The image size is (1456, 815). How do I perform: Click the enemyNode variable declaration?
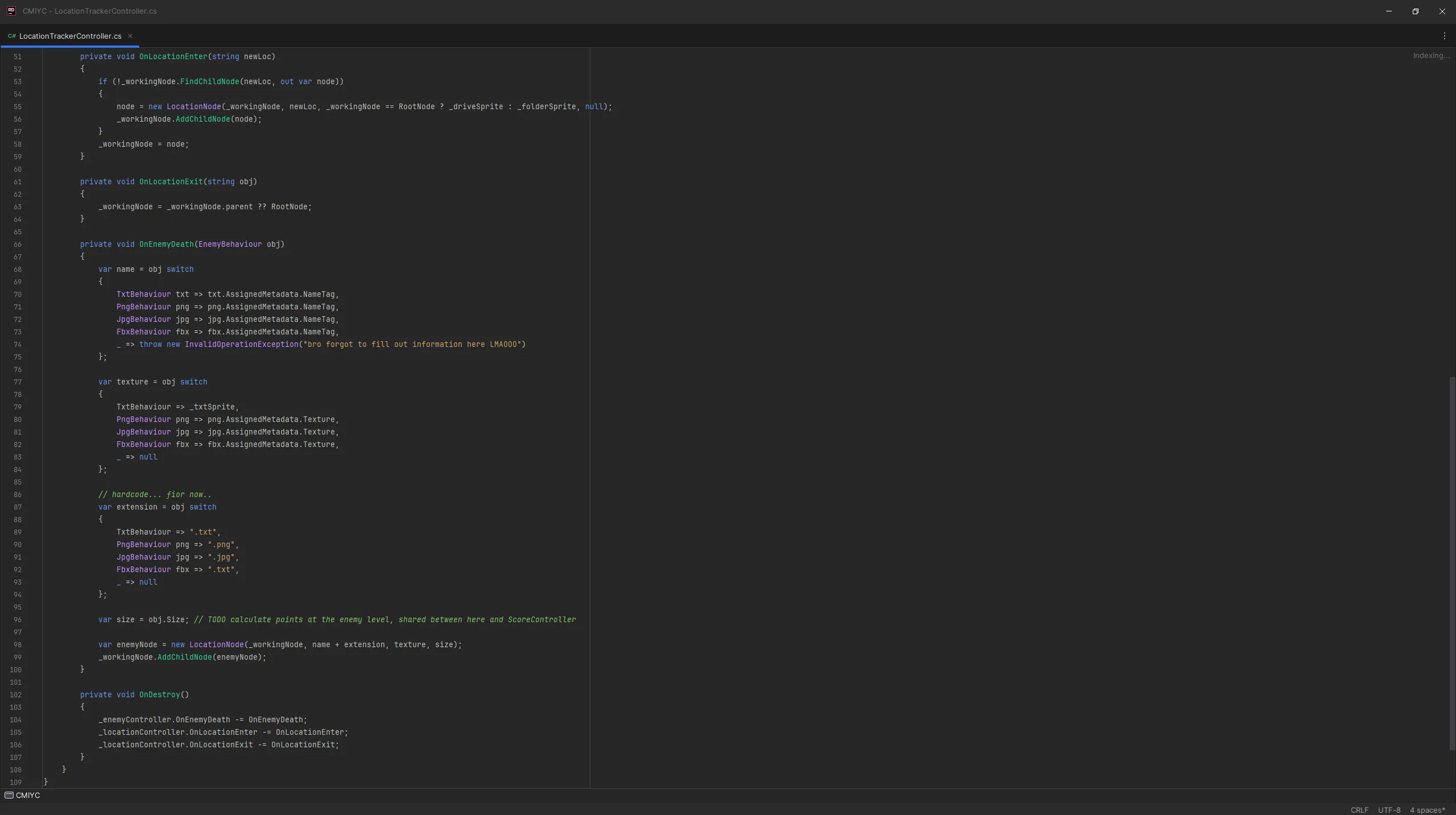[136, 644]
